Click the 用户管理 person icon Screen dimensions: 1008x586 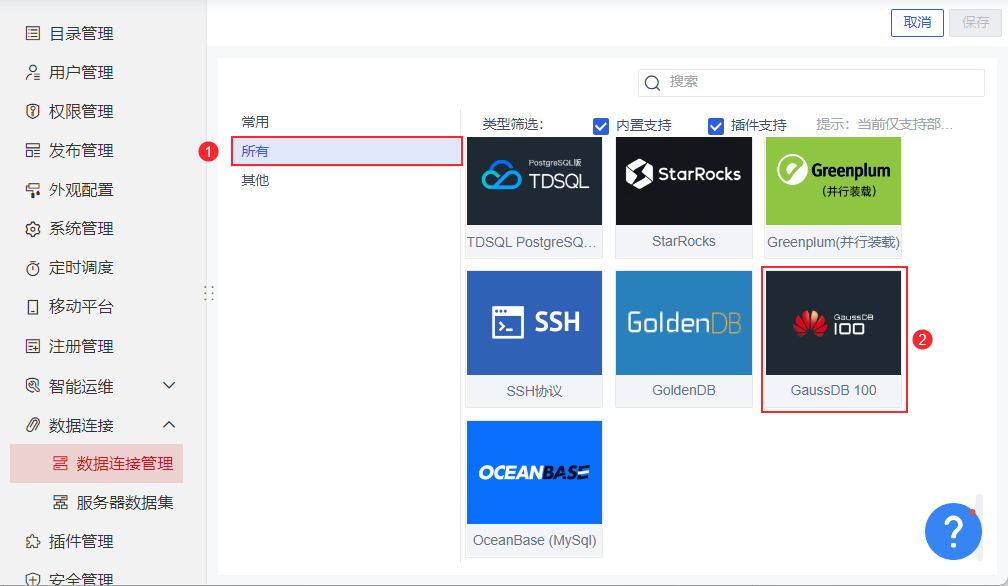coord(33,73)
